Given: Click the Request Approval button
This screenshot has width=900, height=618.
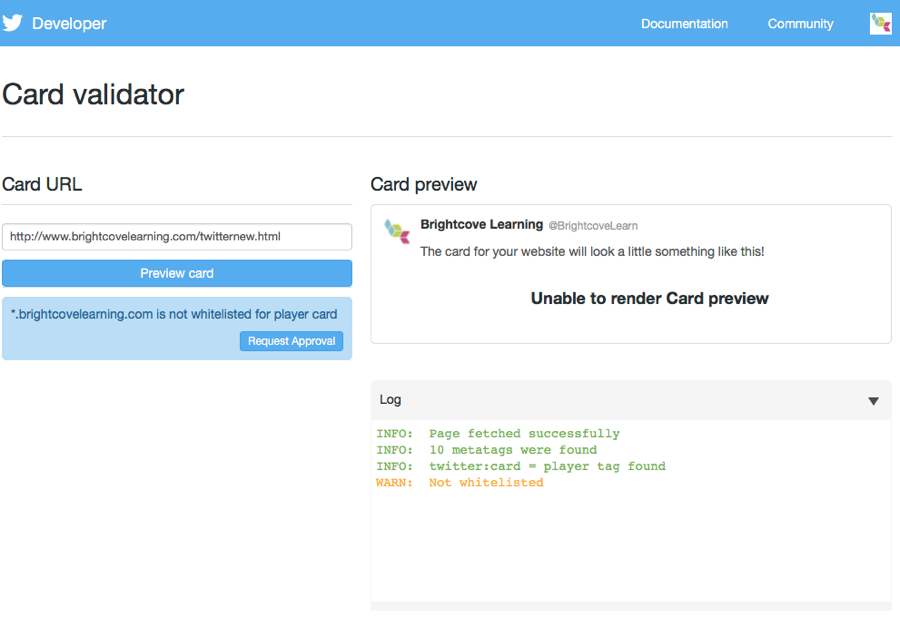Looking at the screenshot, I should pos(292,341).
